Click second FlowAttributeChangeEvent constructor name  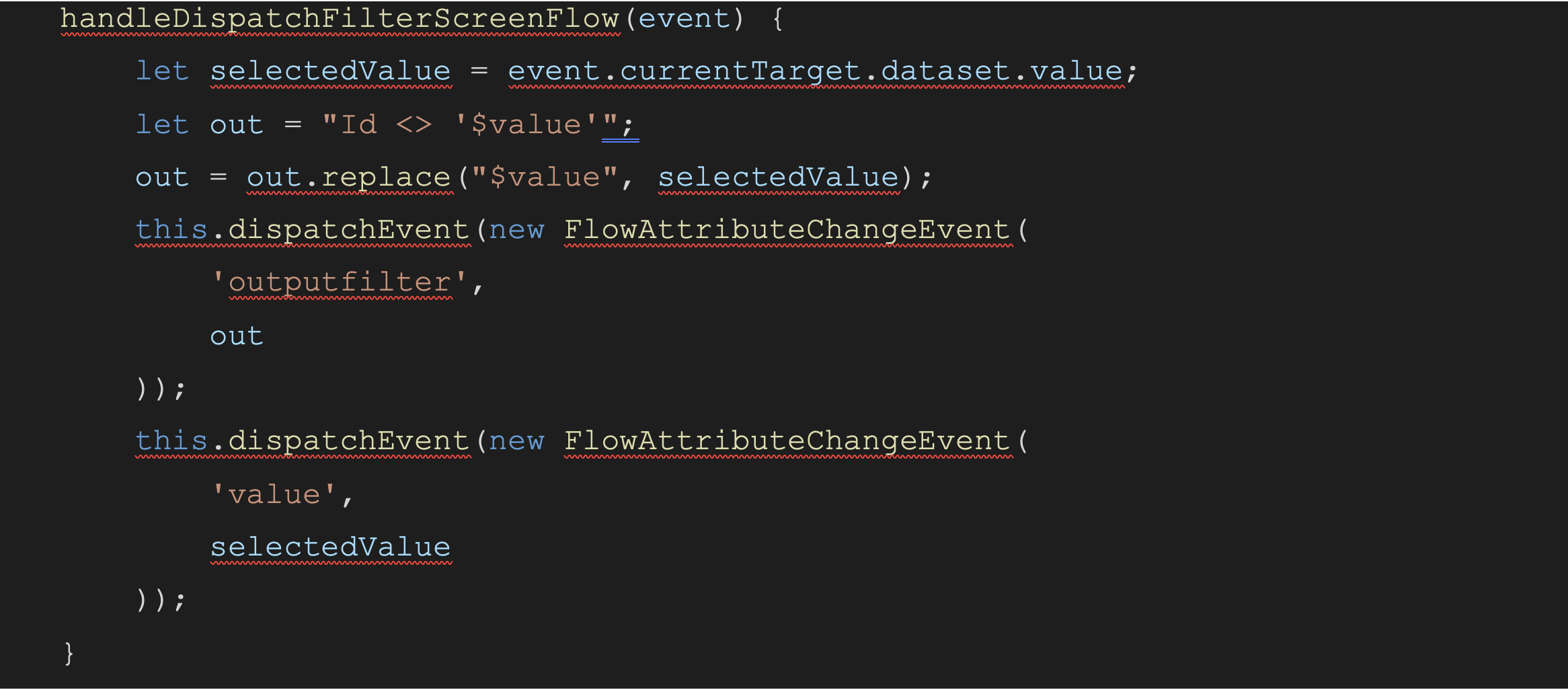tap(787, 441)
